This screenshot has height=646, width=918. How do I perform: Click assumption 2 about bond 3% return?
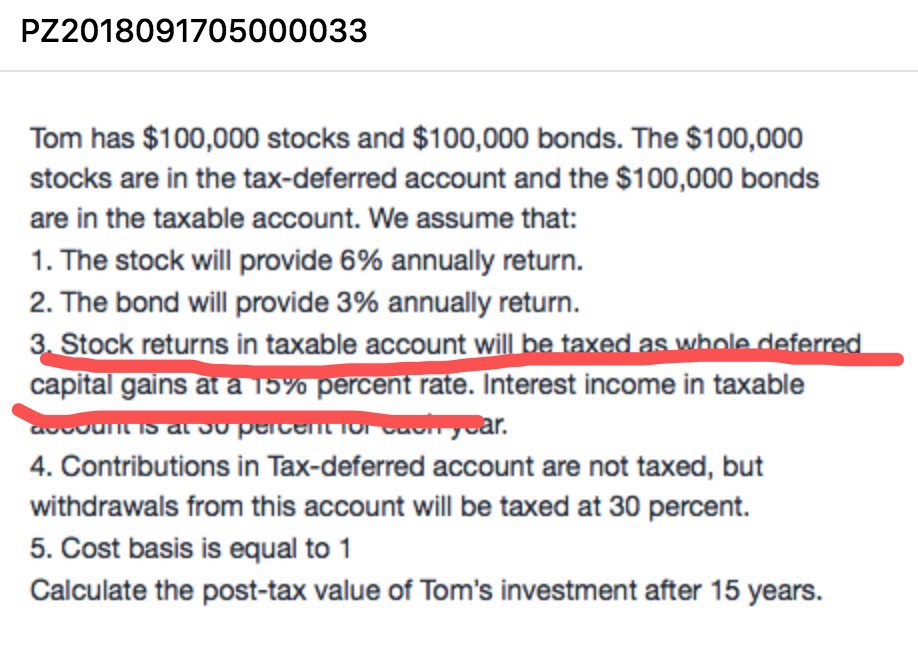pos(304,303)
